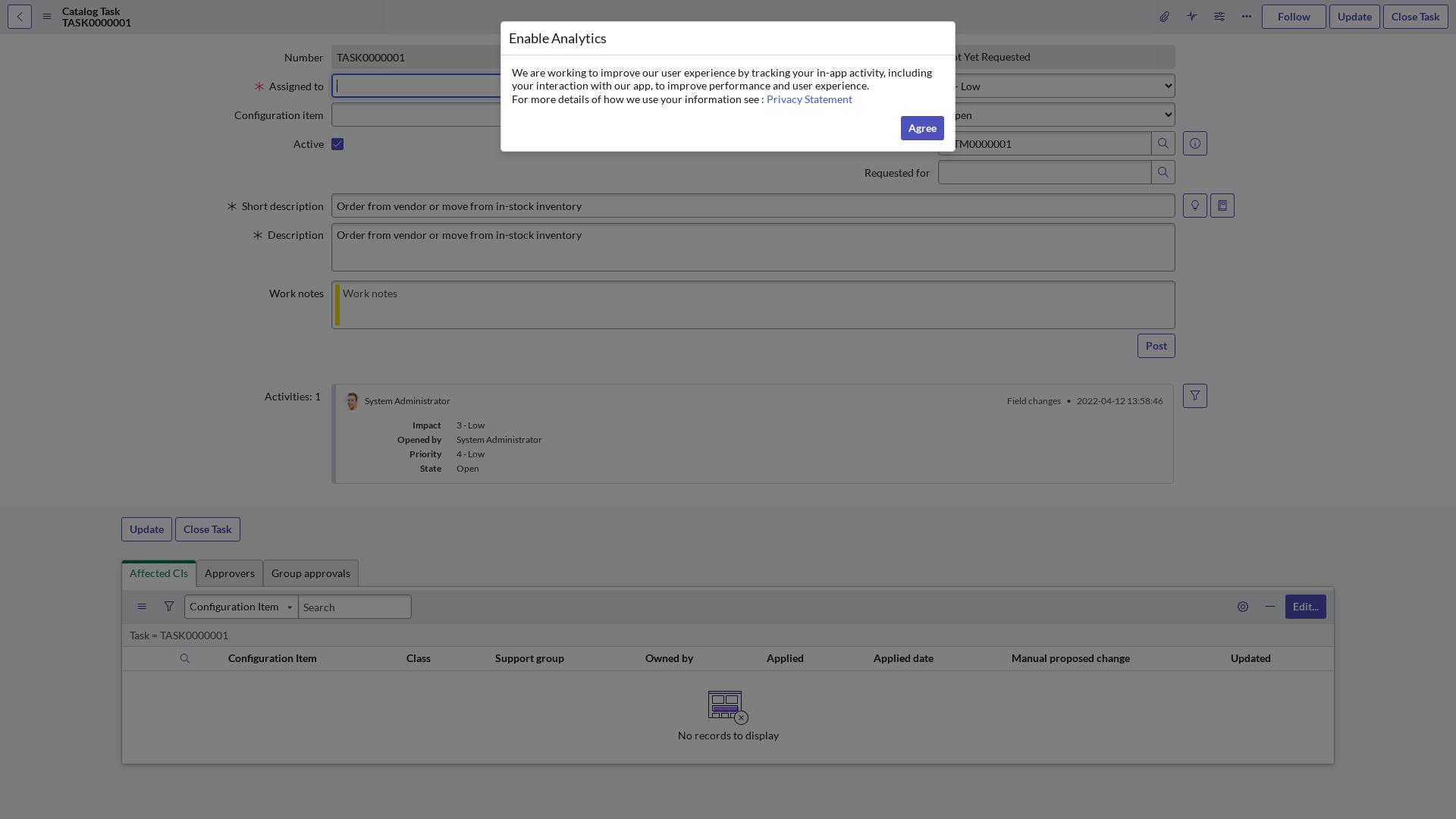The width and height of the screenshot is (1456, 819).
Task: Click the info icon next to task number
Action: pyautogui.click(x=1196, y=144)
